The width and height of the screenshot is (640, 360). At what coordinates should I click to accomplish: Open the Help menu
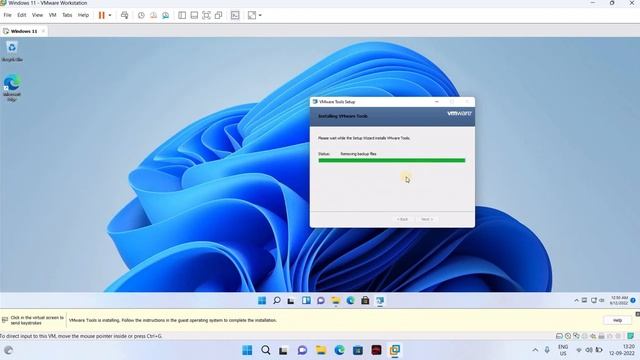(x=83, y=15)
